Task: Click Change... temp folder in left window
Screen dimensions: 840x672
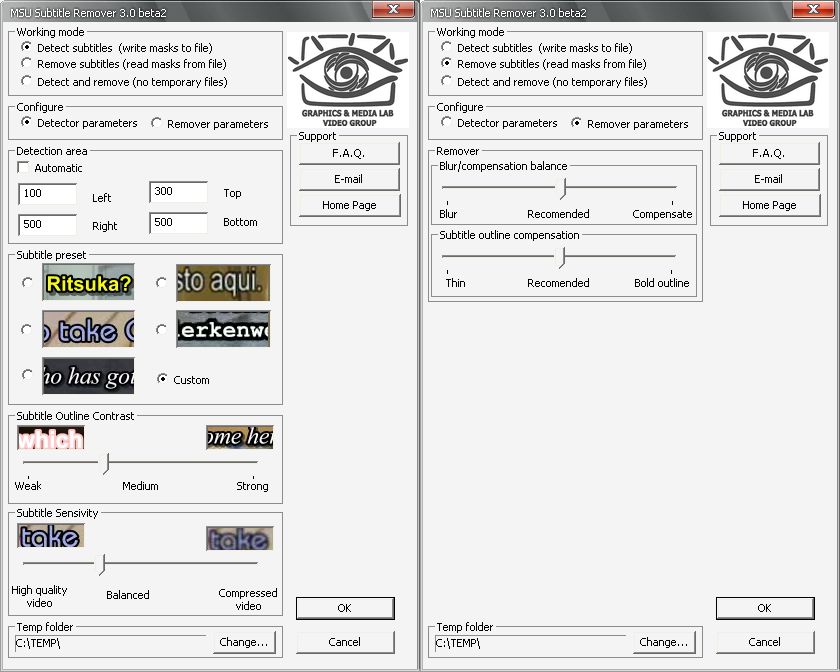Action: tap(244, 642)
